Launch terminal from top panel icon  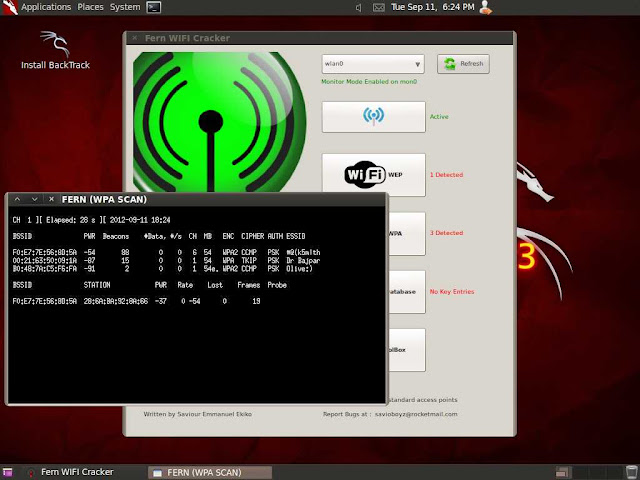point(154,7)
